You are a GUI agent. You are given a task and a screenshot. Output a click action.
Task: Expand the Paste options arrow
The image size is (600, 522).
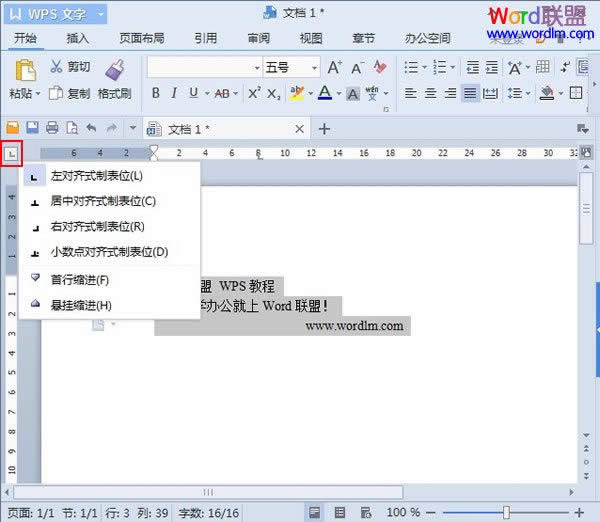[38, 93]
